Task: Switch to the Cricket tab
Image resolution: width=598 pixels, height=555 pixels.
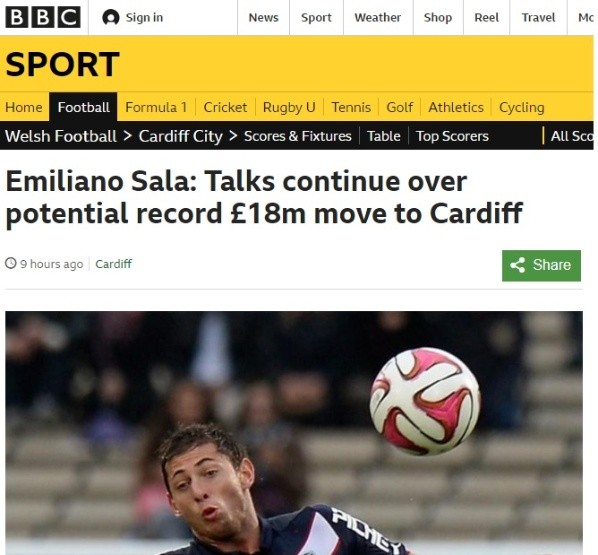Action: 225,107
